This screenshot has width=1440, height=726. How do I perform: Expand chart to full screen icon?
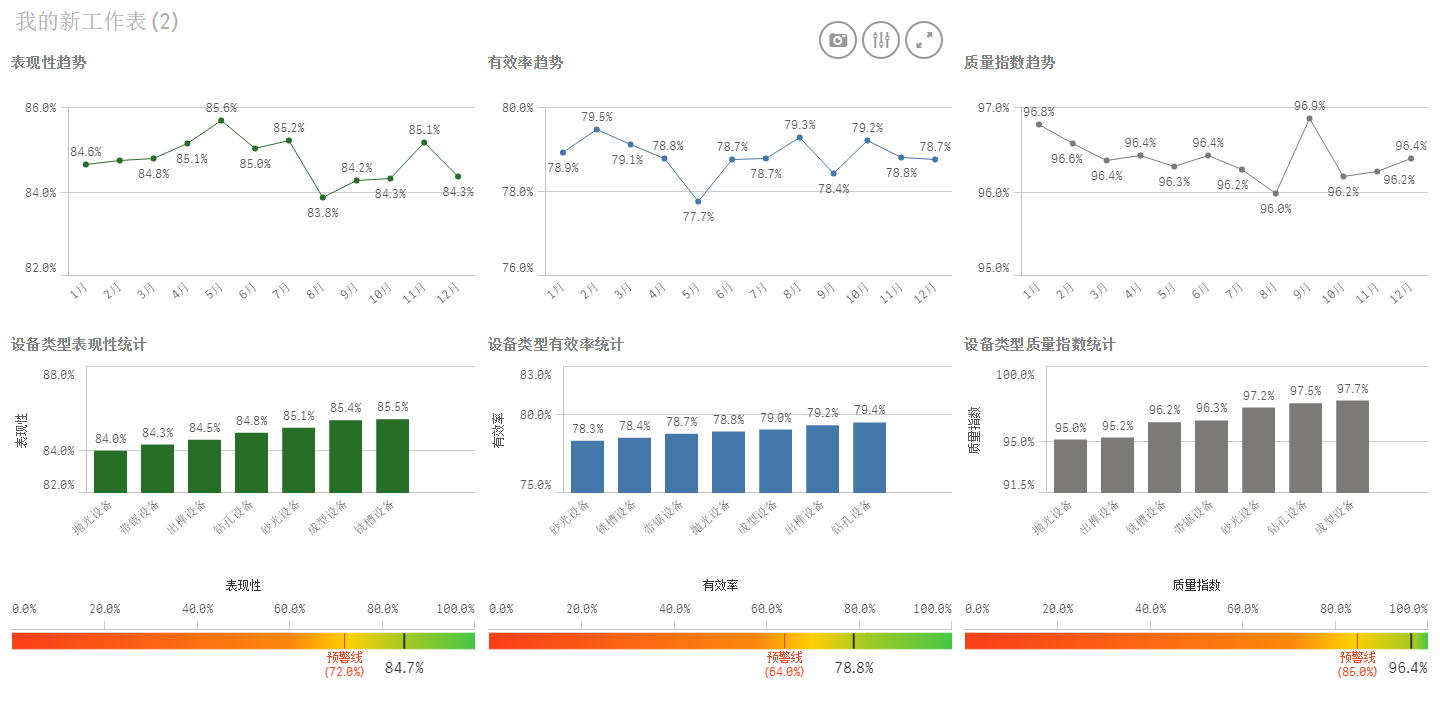tap(924, 40)
